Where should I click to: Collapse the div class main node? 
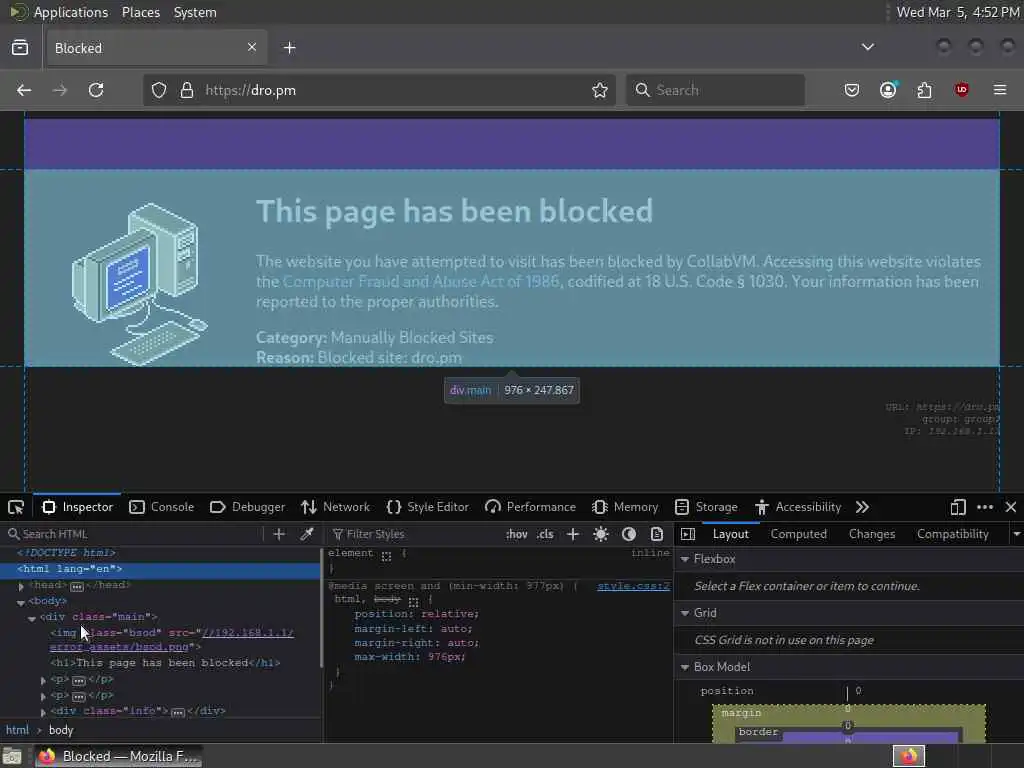(31, 618)
